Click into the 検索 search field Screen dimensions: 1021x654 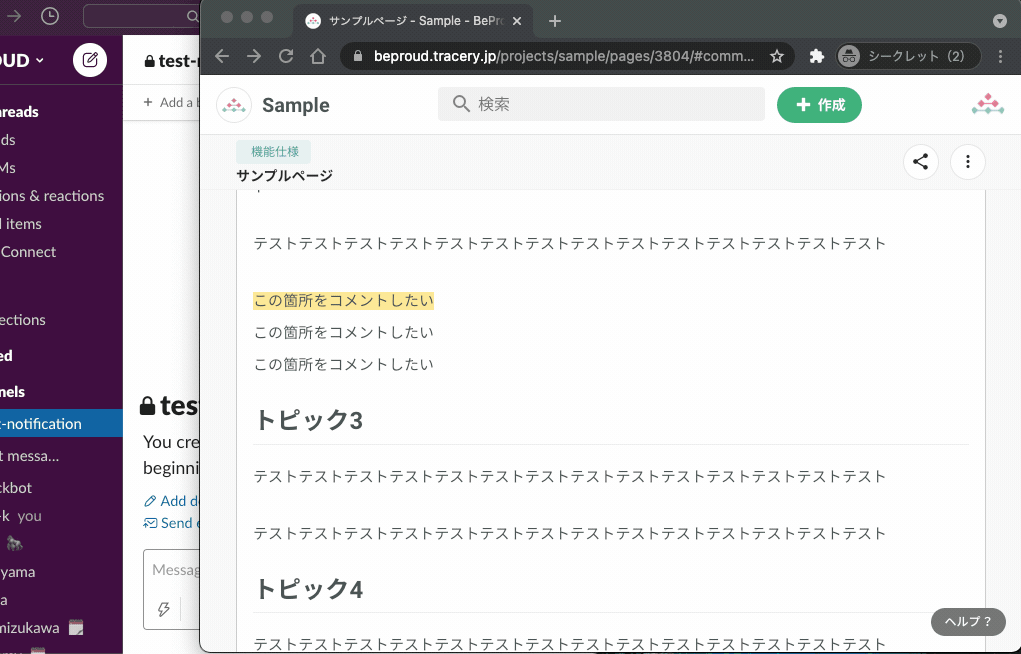(600, 104)
